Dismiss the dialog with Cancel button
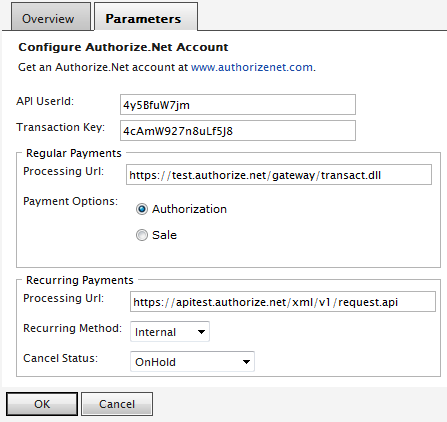The width and height of the screenshot is (447, 422). [x=117, y=404]
